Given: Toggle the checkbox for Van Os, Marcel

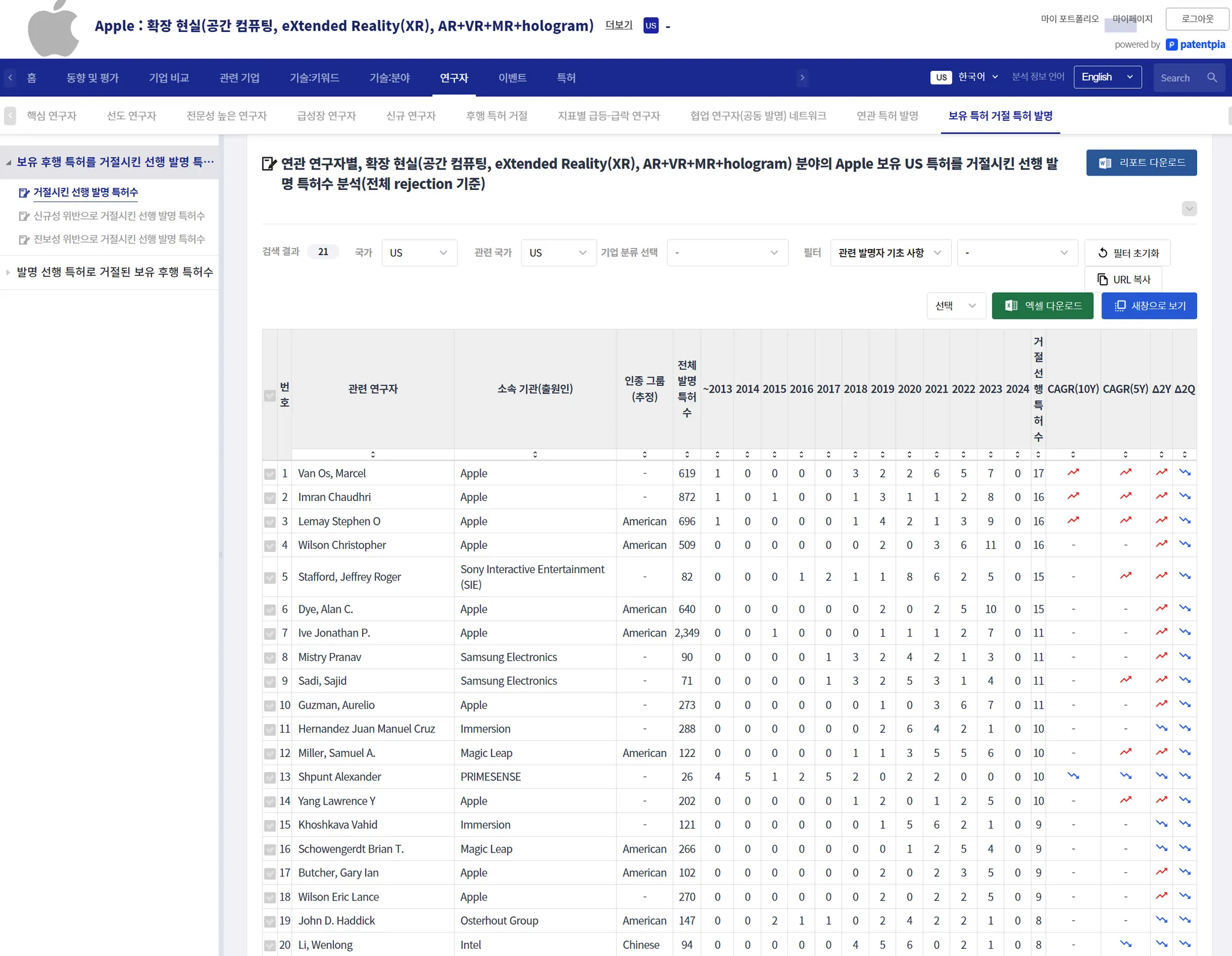Looking at the screenshot, I should point(270,474).
